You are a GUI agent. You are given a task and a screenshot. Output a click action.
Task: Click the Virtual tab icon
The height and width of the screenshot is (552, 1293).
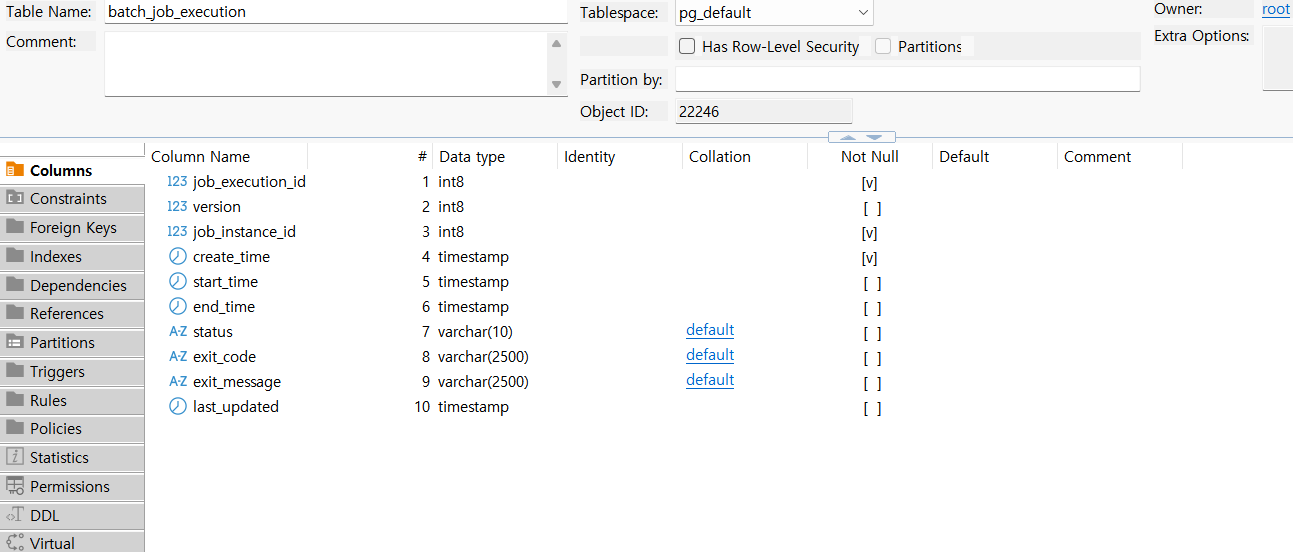15,543
